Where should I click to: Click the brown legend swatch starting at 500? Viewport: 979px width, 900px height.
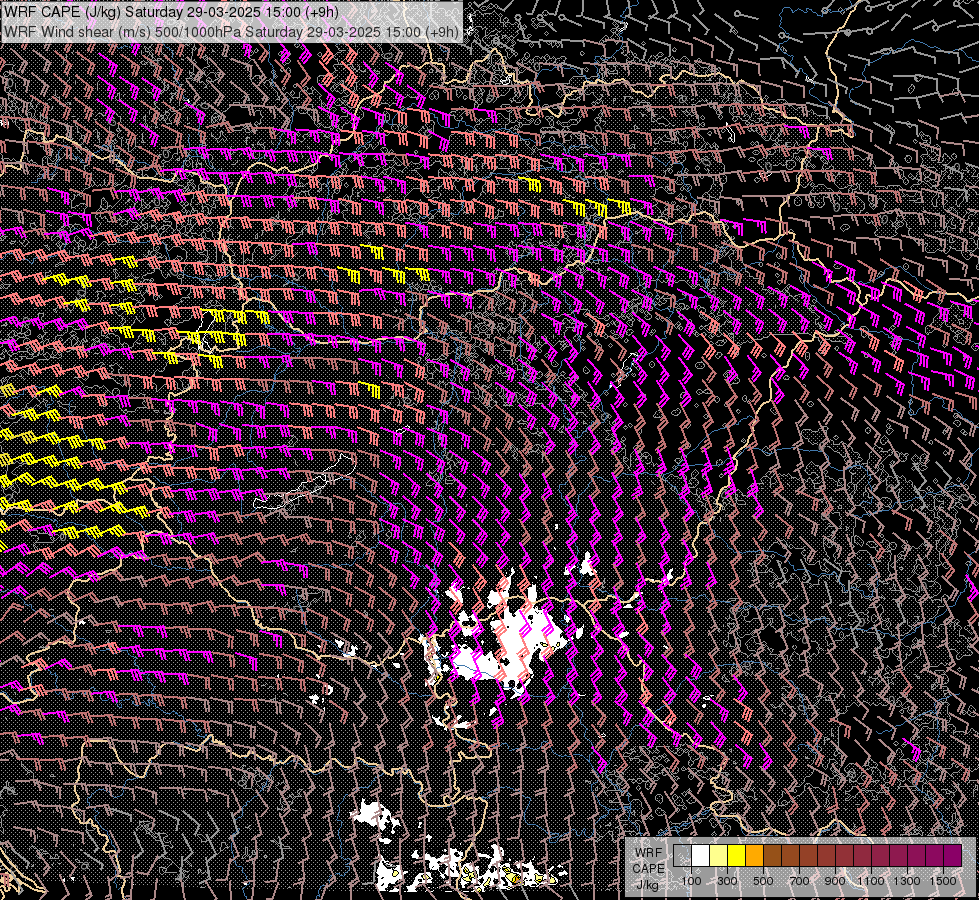pos(772,855)
